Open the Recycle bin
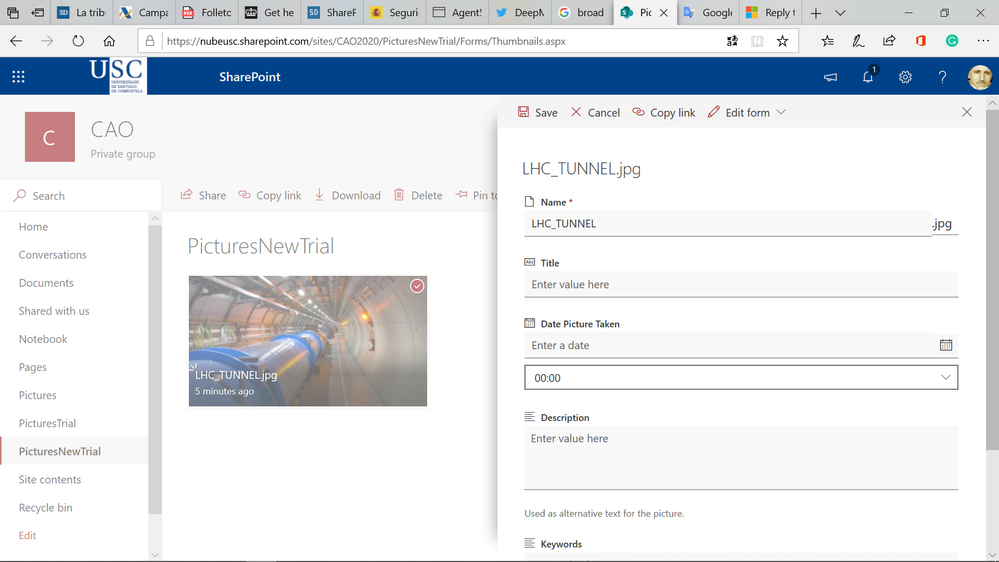999x562 pixels. [x=45, y=507]
